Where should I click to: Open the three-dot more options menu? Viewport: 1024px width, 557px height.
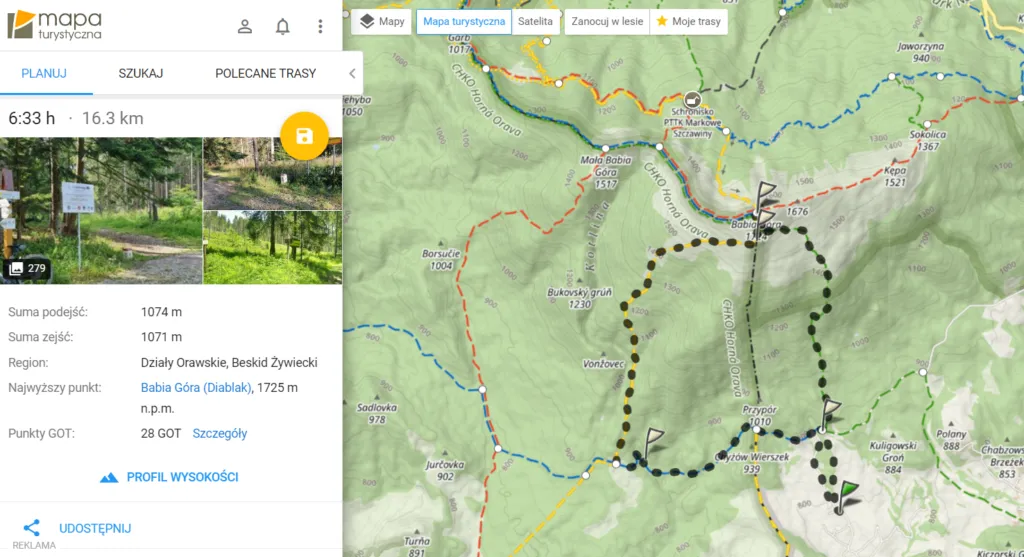[320, 26]
